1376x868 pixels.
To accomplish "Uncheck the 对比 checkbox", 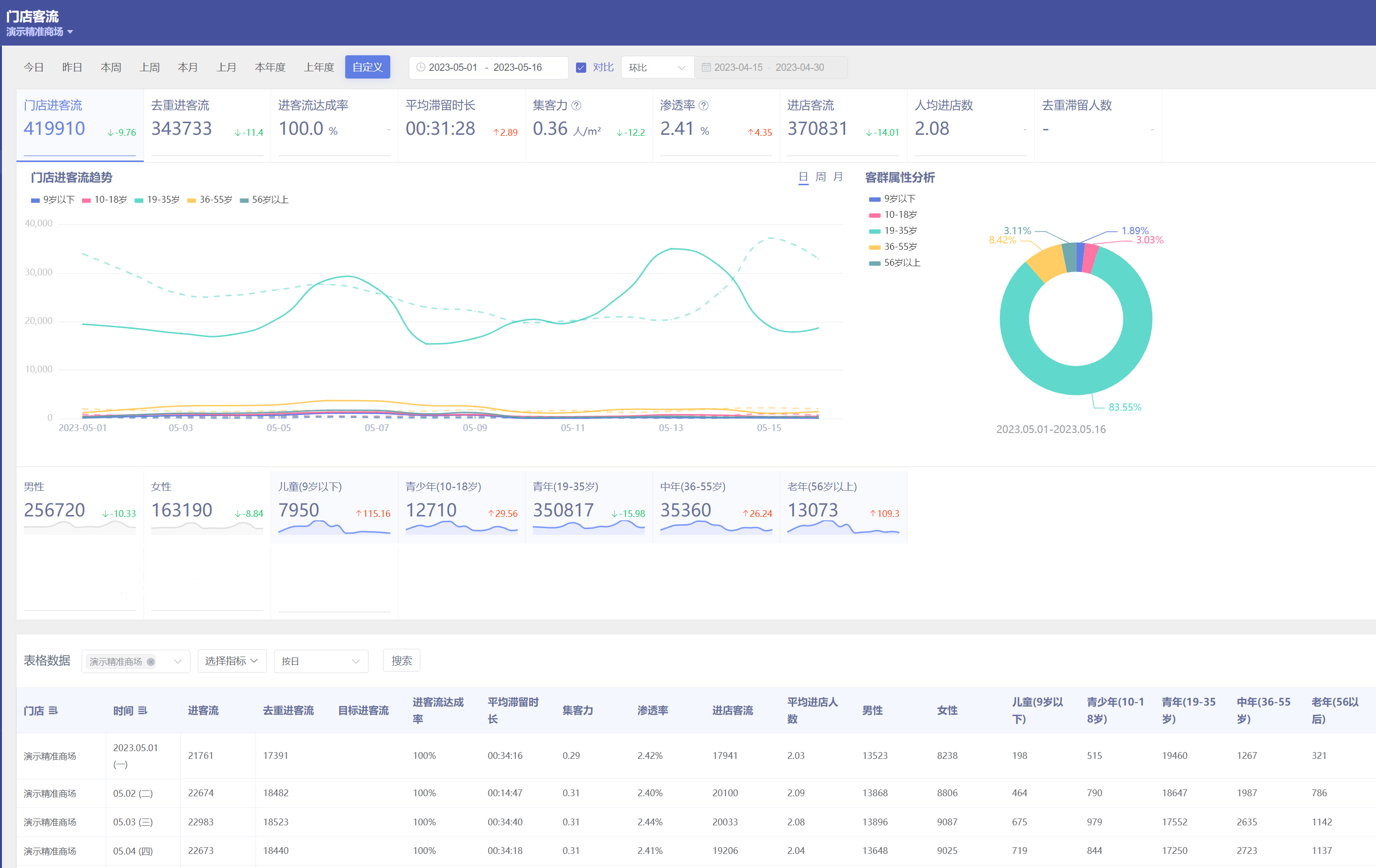I will [581, 67].
